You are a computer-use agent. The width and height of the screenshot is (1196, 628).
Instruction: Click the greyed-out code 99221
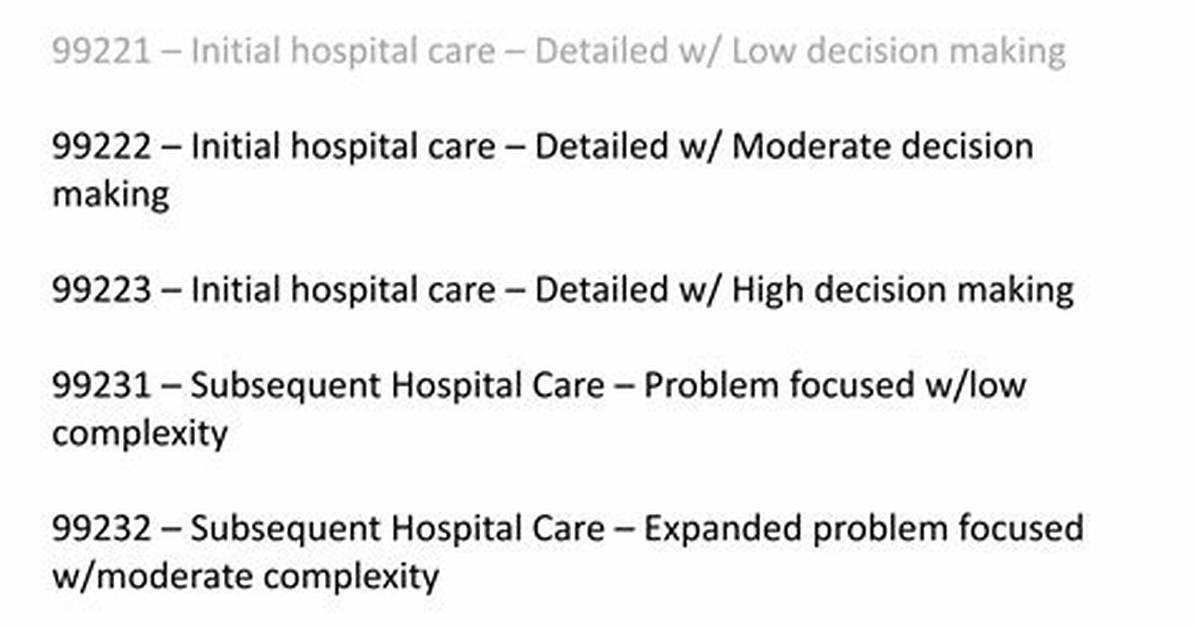(101, 51)
